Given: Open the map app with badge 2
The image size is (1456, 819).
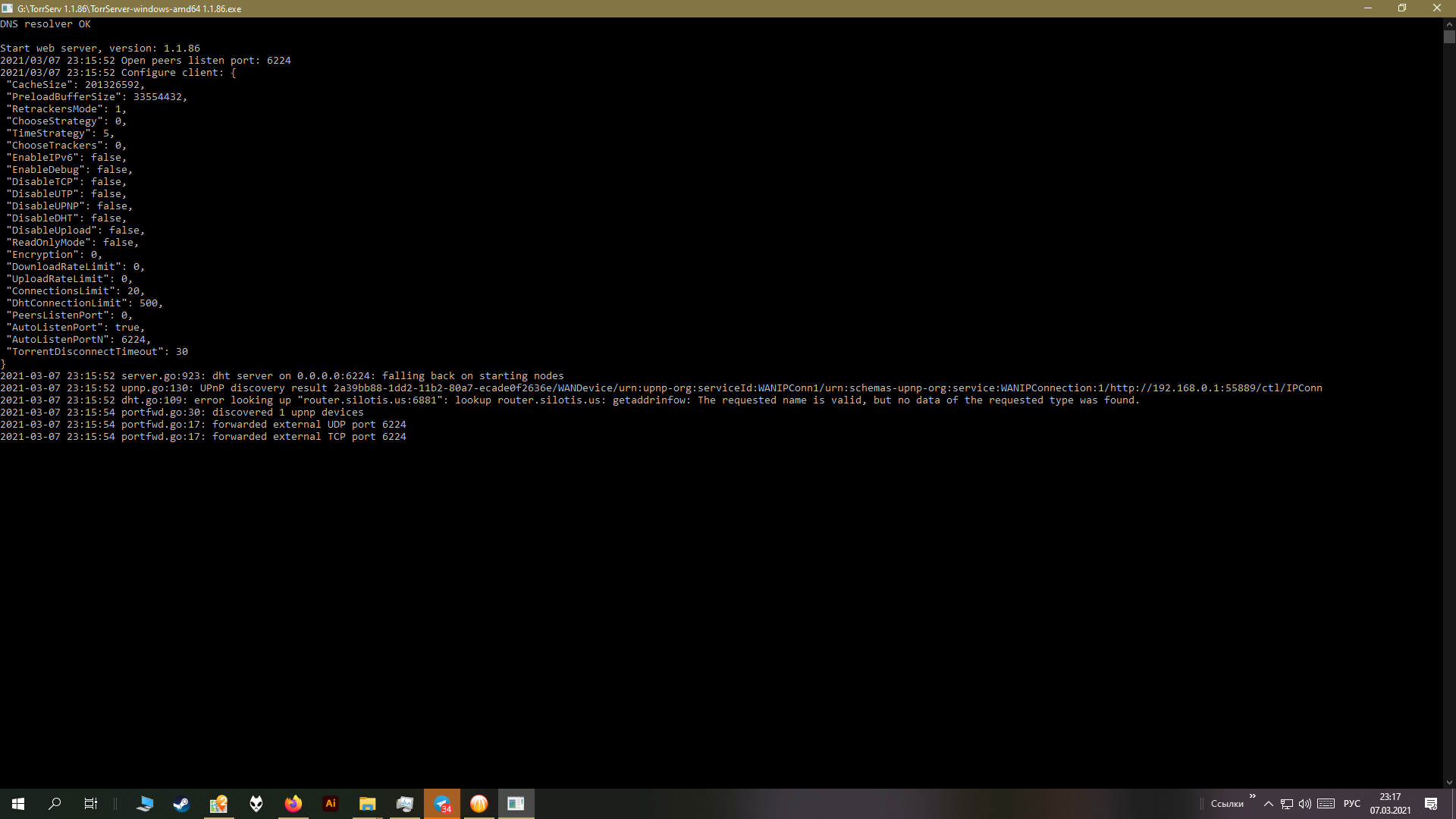Looking at the screenshot, I should (218, 804).
